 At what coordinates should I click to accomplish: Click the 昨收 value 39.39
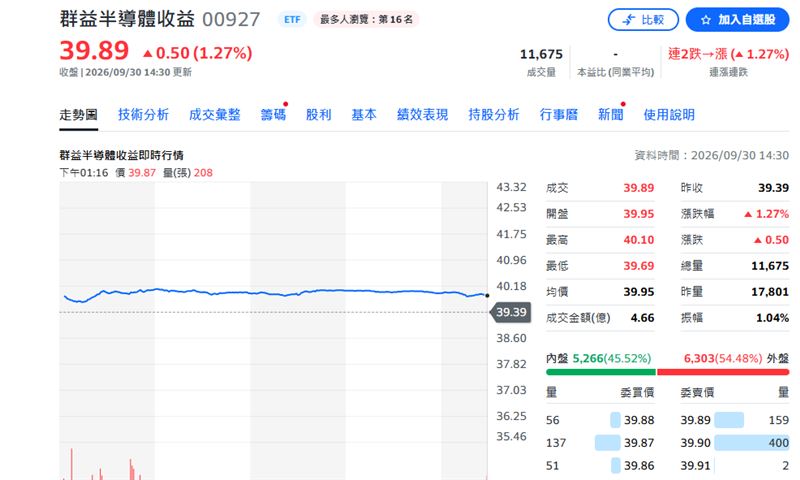point(773,188)
